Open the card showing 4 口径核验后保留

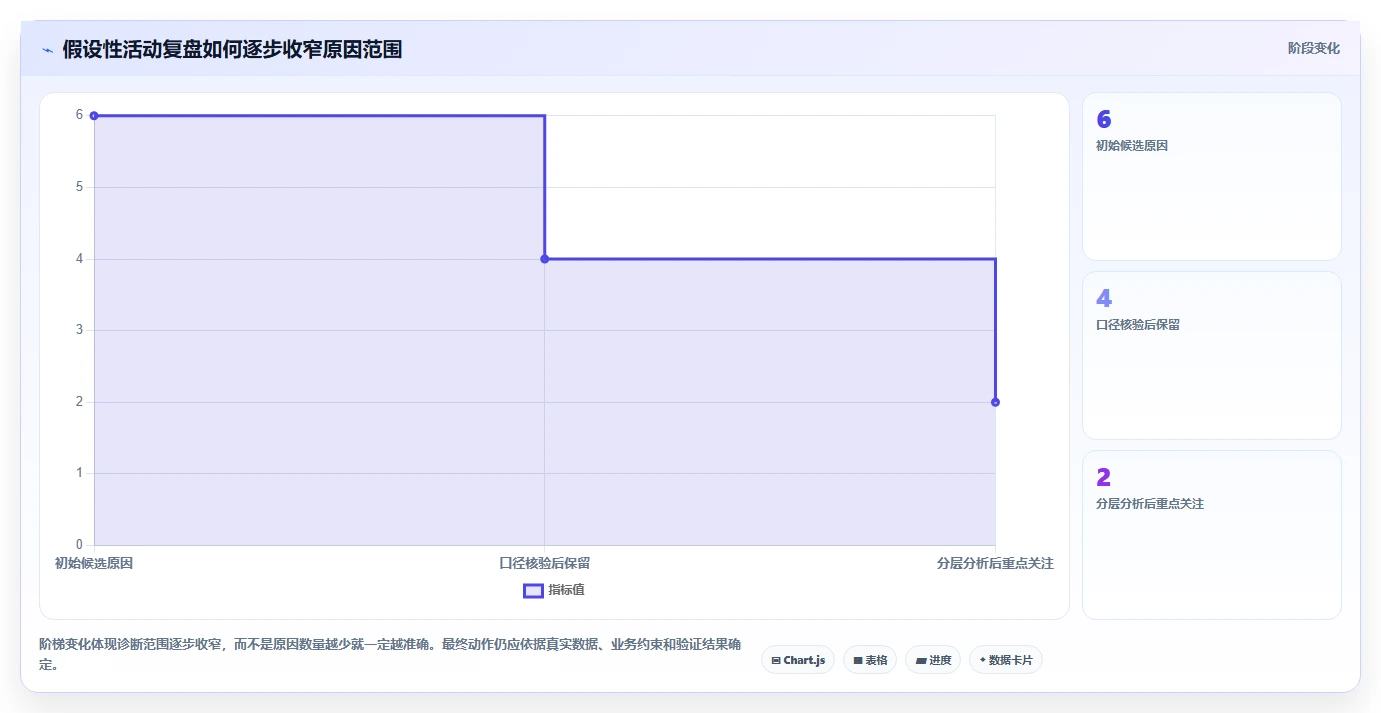click(1211, 355)
